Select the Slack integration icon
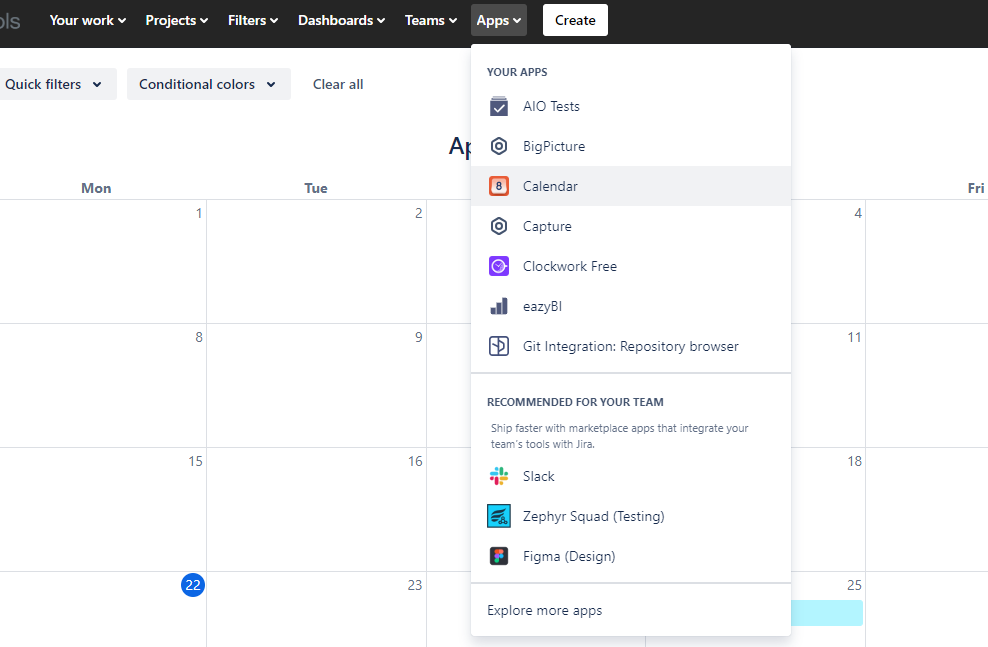Viewport: 988px width, 647px height. 498,476
